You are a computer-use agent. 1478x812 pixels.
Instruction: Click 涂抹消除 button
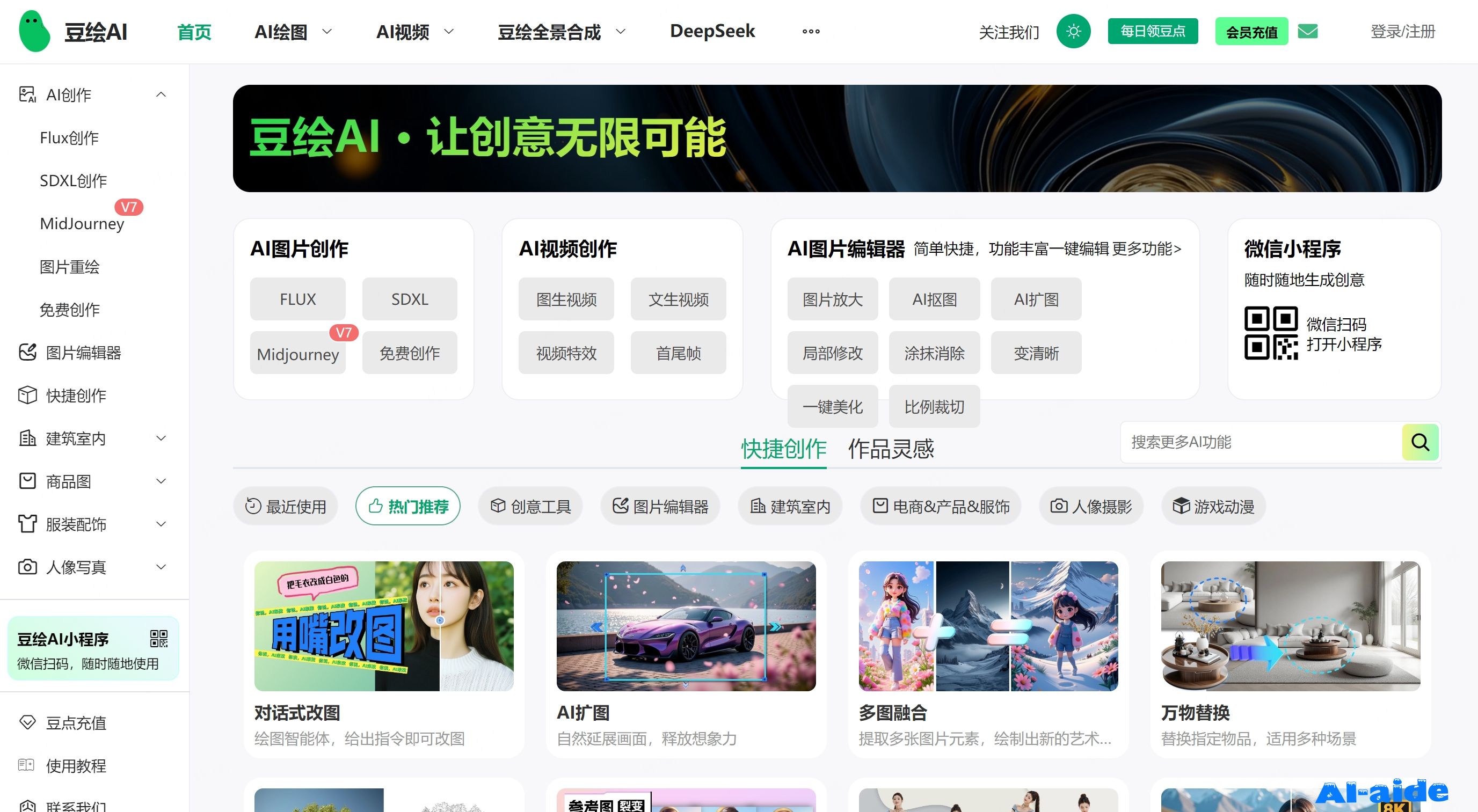[x=935, y=353]
